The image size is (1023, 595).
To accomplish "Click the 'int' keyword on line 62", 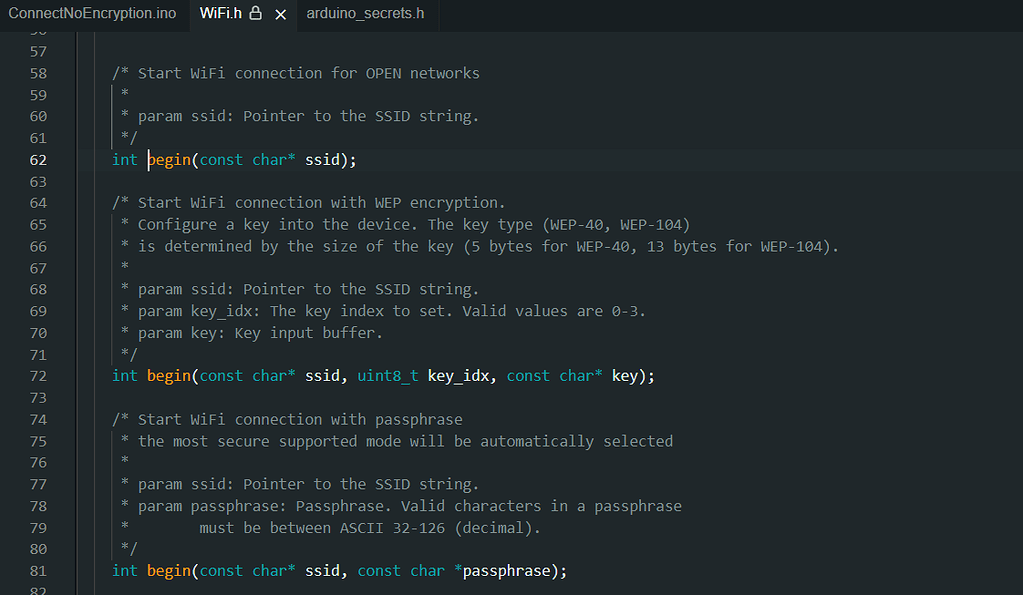I will 125,160.
